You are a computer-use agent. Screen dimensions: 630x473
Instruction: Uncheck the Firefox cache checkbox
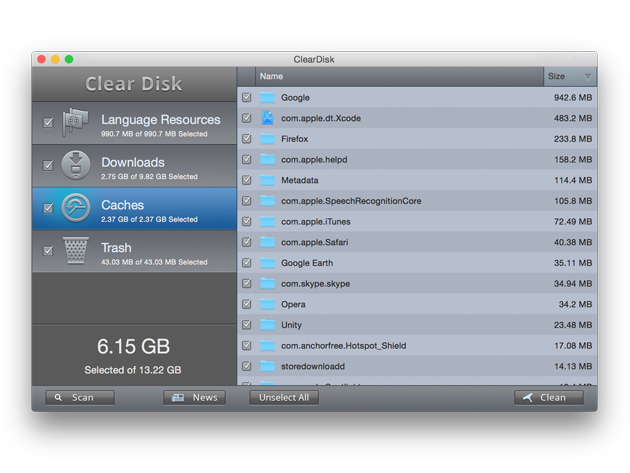click(247, 139)
